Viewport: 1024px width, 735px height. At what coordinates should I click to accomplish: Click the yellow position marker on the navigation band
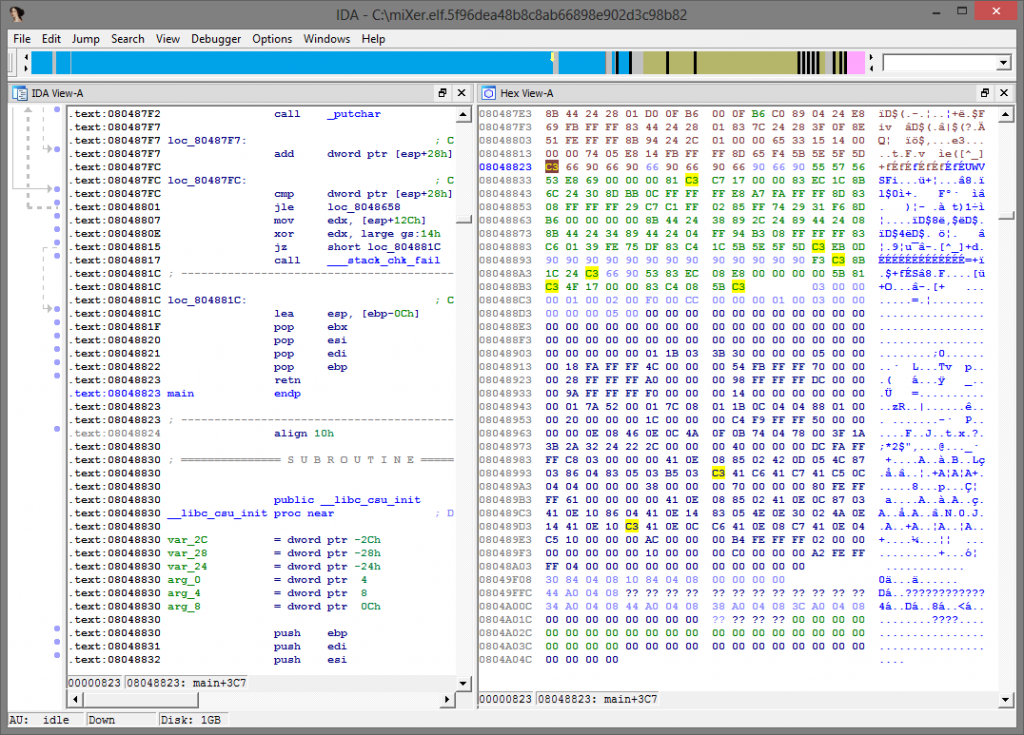coord(552,57)
